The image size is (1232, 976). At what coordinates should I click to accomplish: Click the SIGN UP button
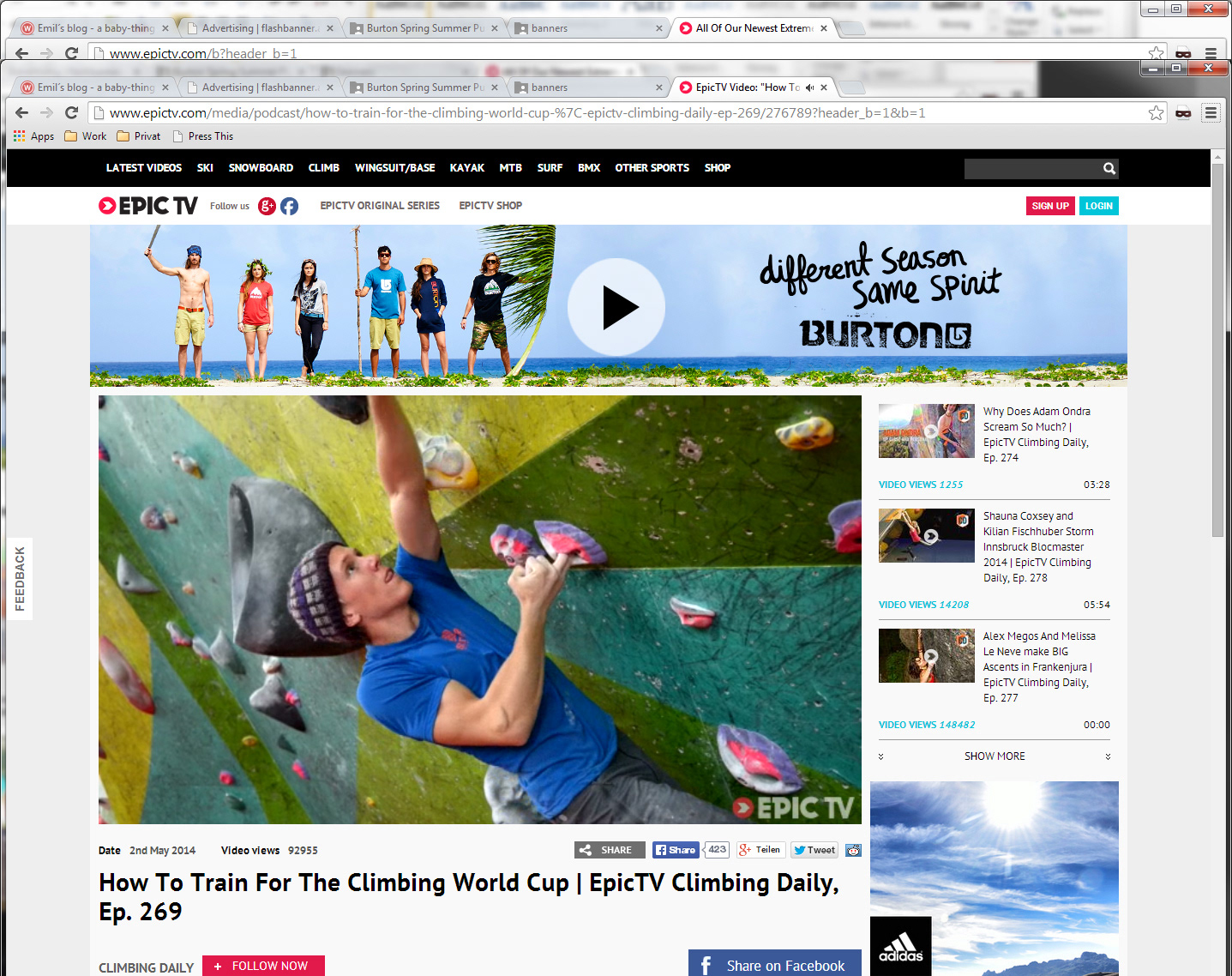point(1050,206)
